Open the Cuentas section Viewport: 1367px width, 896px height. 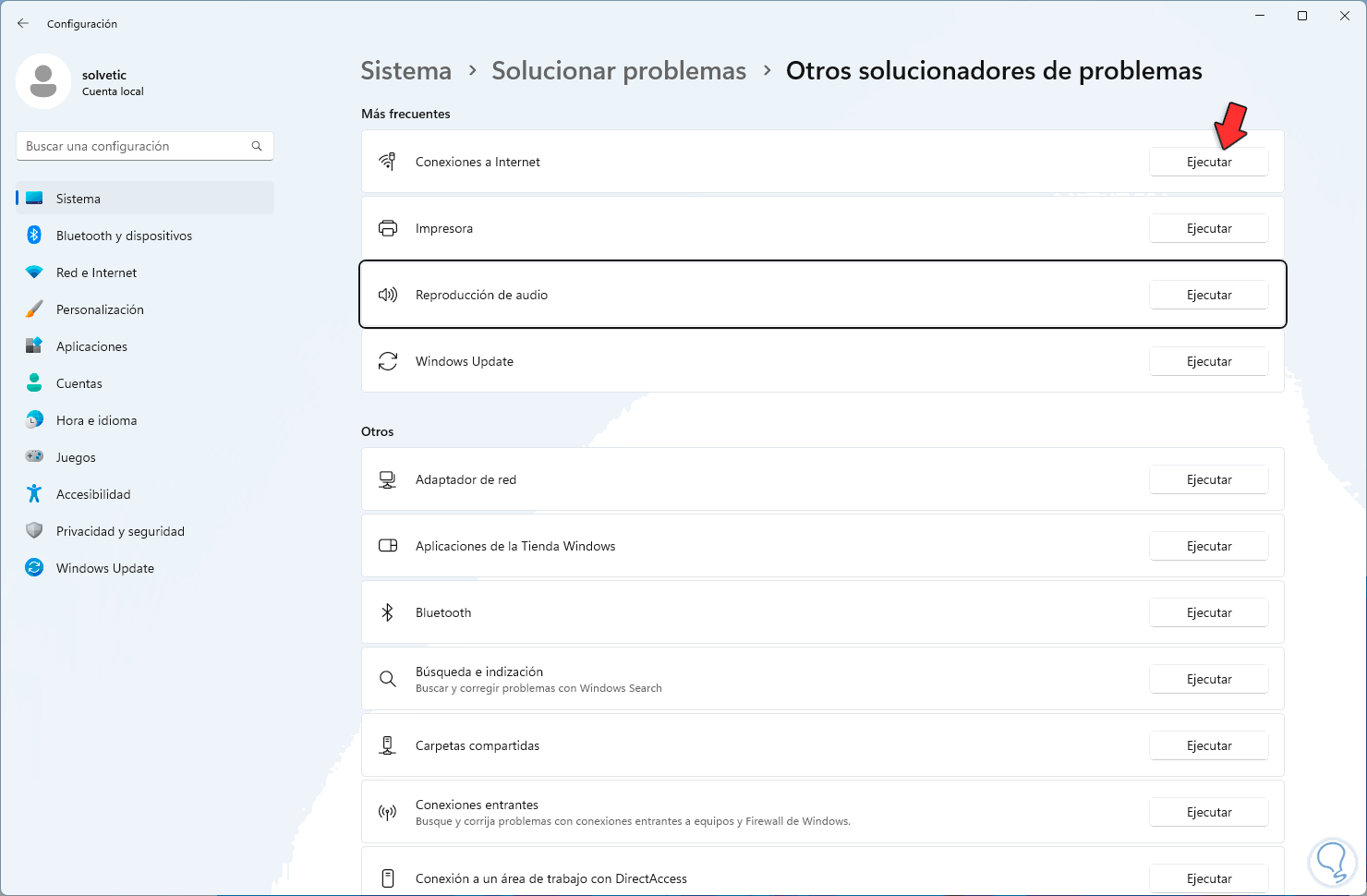click(79, 383)
